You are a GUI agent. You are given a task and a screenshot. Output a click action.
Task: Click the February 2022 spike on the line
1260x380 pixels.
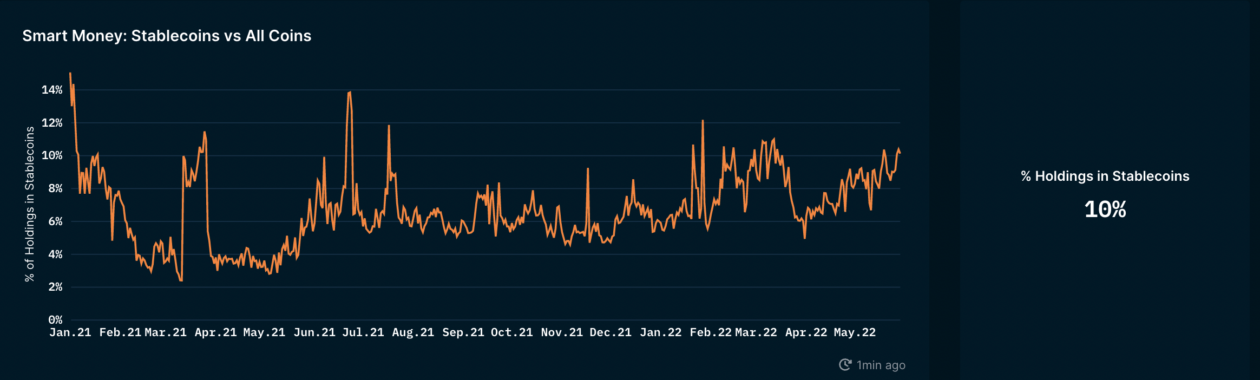point(703,121)
